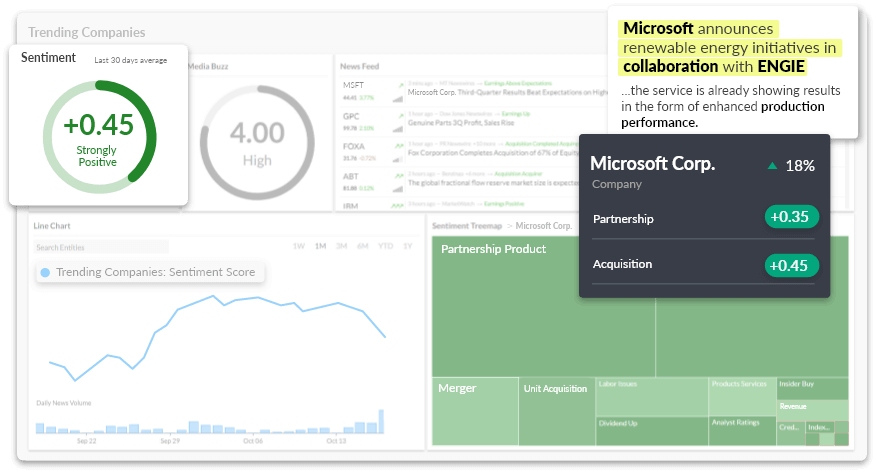
Task: Select the Merger treemap block
Action: point(475,411)
